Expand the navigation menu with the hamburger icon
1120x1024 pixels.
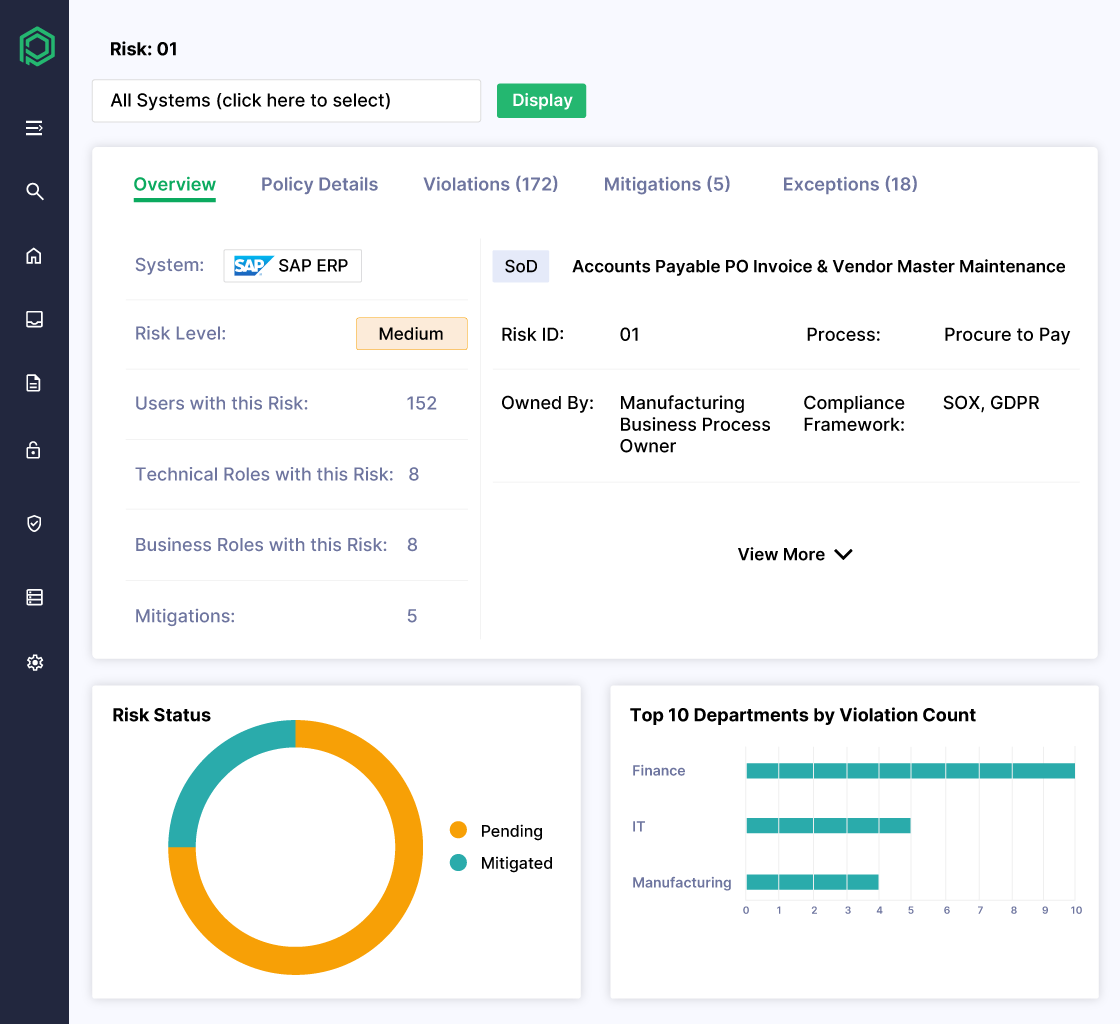click(34, 128)
